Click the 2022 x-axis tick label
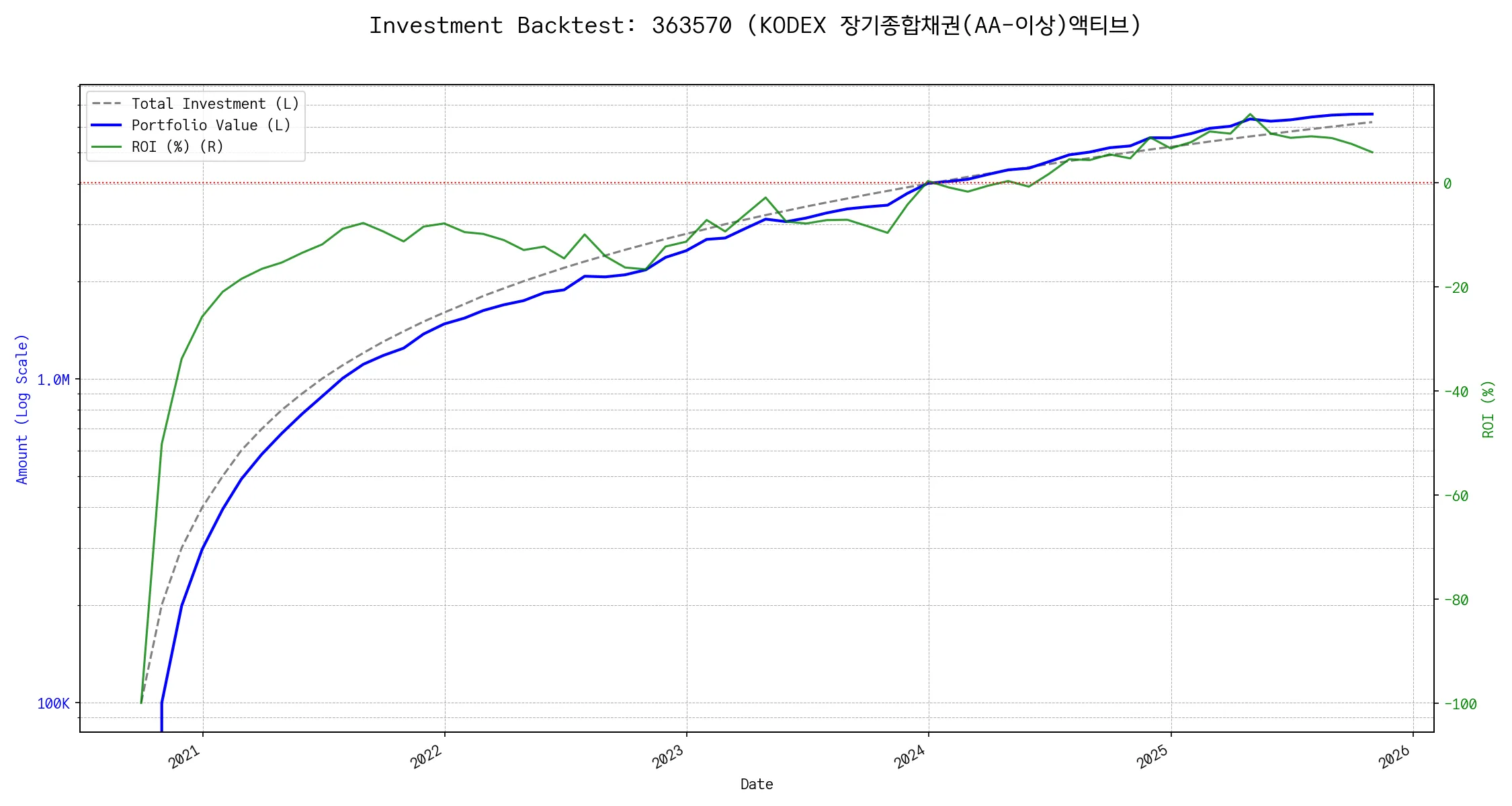This screenshot has height=806, width=1512. [427, 757]
